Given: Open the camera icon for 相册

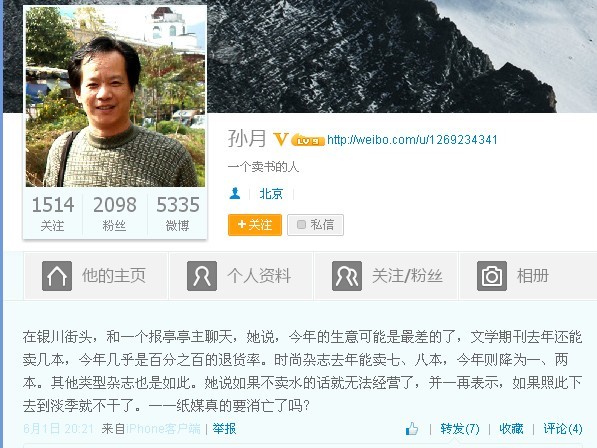Looking at the screenshot, I should (x=492, y=276).
